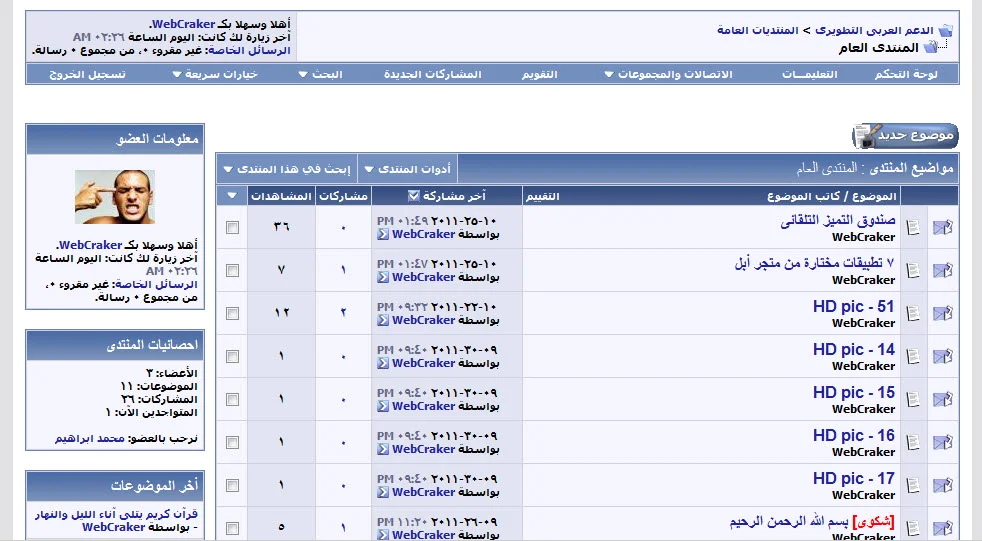Click the sort order icon next to آخر مشاركة
The image size is (982, 541).
coord(414,196)
